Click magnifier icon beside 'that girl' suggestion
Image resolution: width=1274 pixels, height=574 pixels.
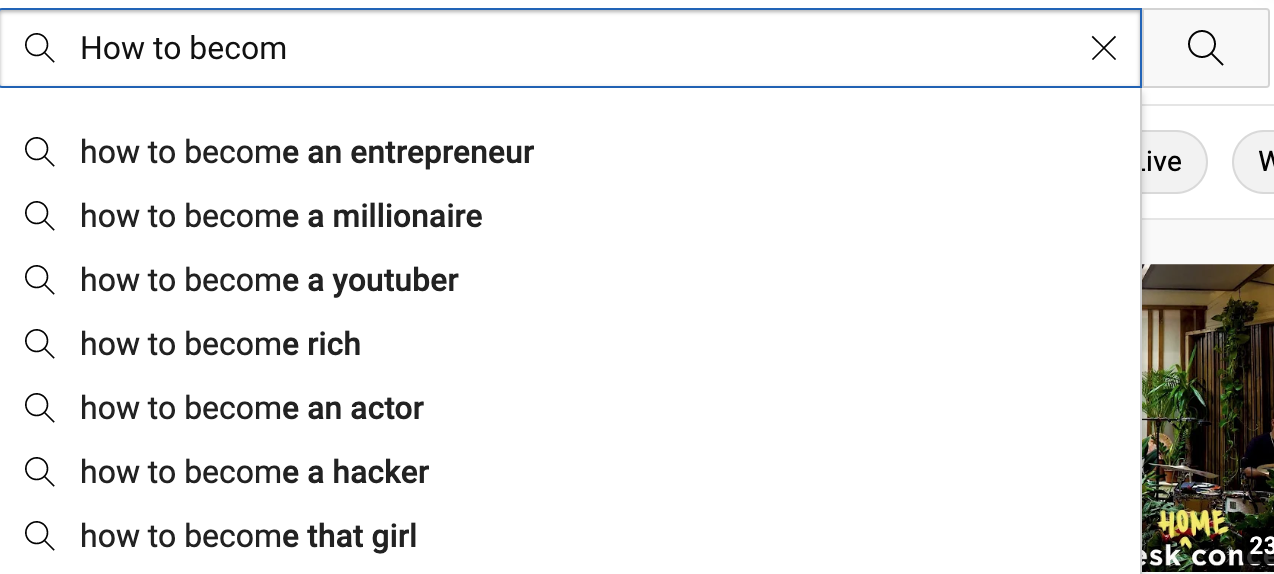(x=40, y=536)
